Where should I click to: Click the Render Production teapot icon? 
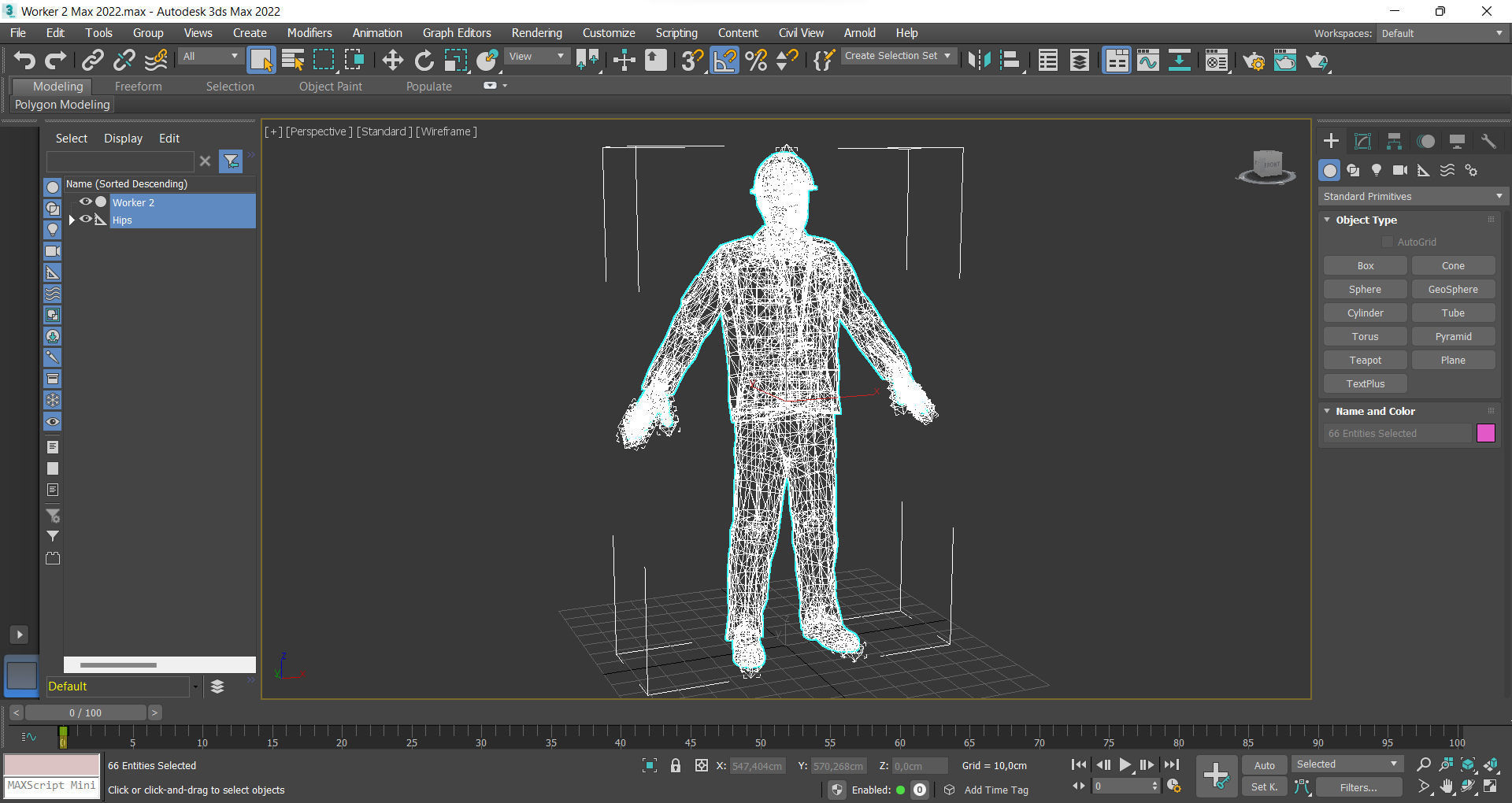coord(1317,60)
